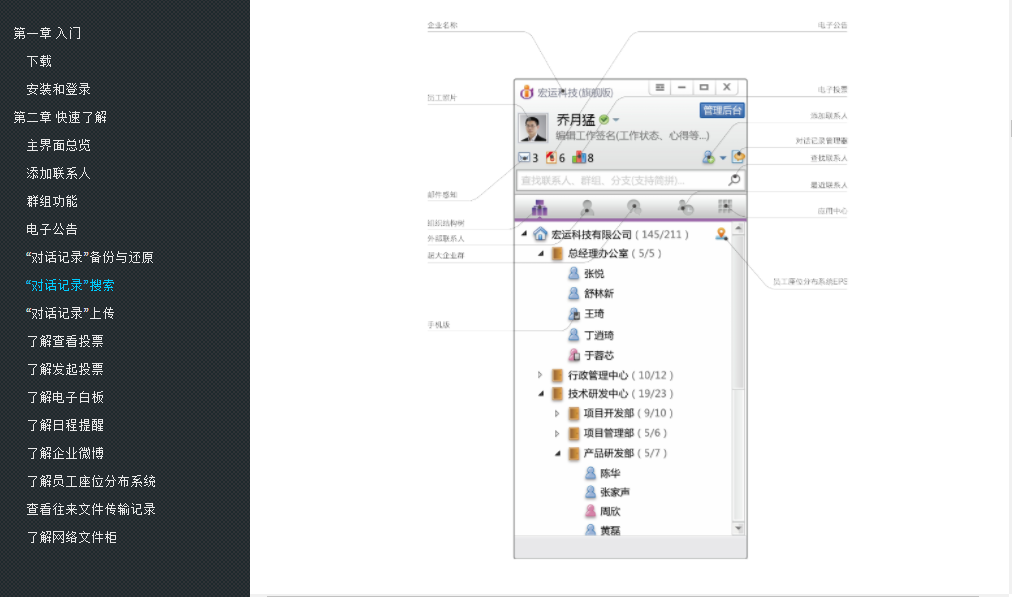Open 了解电子白板 topic
This screenshot has height=597, width=1012.
[x=65, y=398]
